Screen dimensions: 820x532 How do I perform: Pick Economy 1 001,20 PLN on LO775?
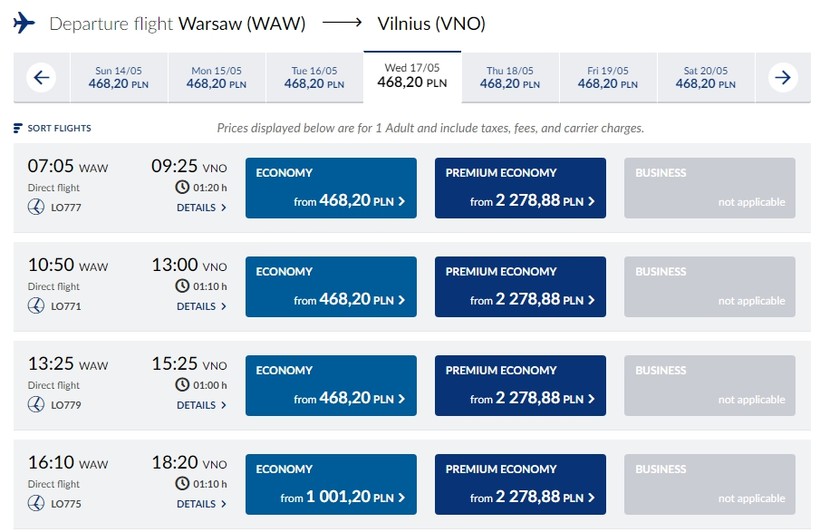point(331,485)
